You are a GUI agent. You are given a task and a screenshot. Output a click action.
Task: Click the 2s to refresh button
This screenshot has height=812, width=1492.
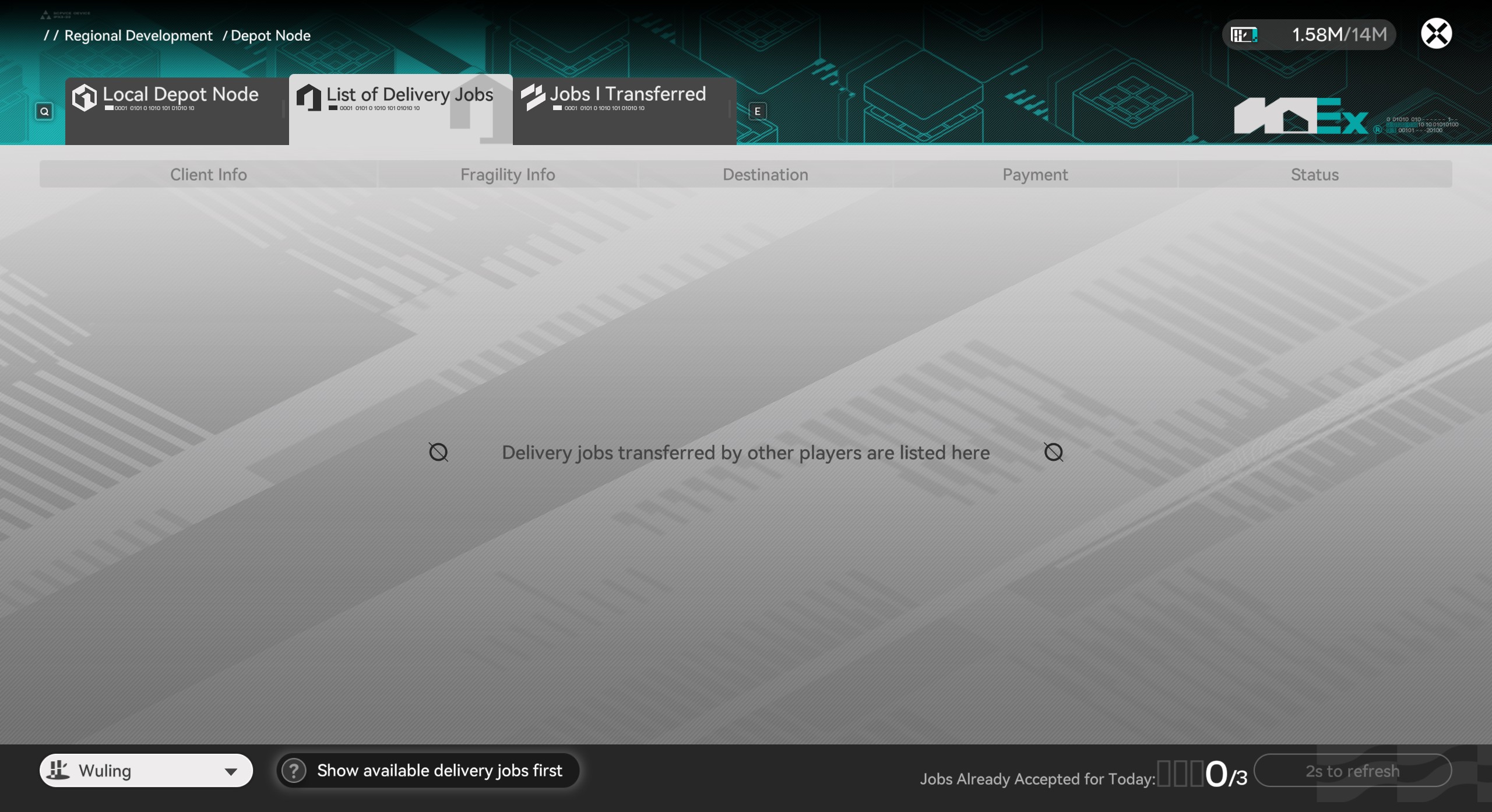coord(1352,771)
